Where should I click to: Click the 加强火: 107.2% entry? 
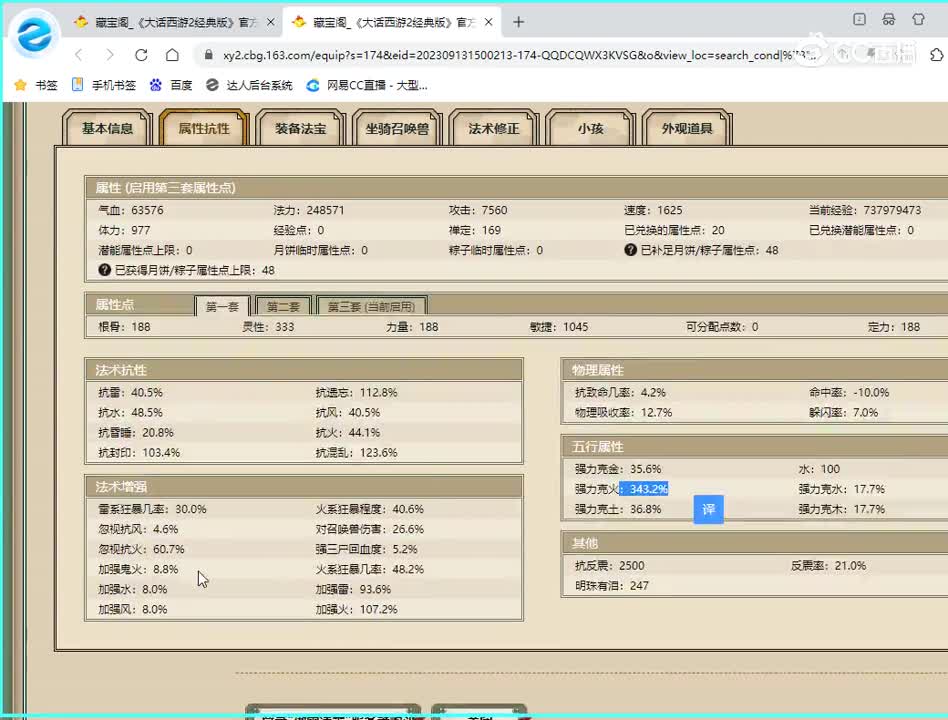pos(357,609)
